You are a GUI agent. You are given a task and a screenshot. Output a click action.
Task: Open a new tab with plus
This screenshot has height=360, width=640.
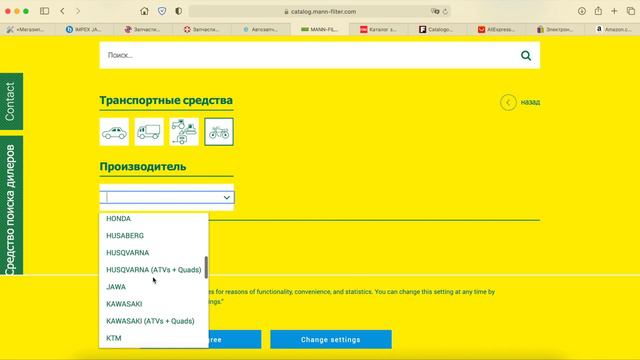click(614, 11)
